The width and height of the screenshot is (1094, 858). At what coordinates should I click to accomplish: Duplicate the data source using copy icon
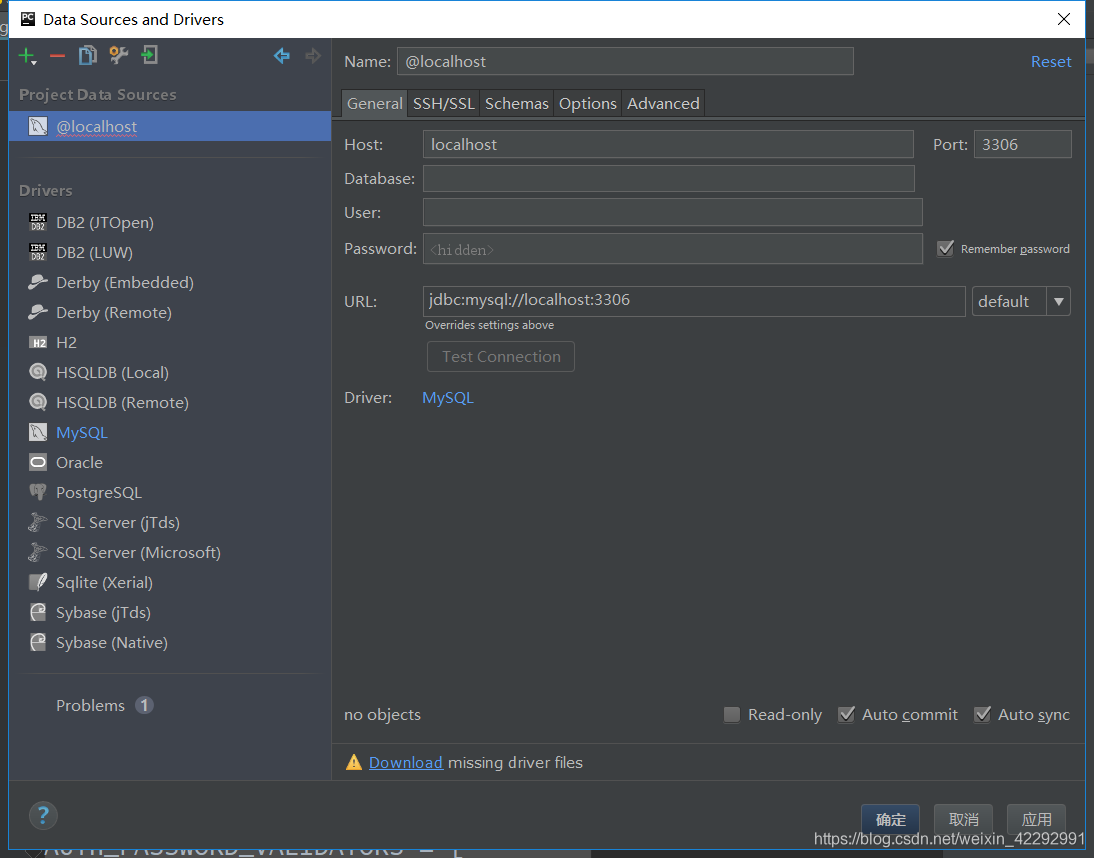point(88,55)
